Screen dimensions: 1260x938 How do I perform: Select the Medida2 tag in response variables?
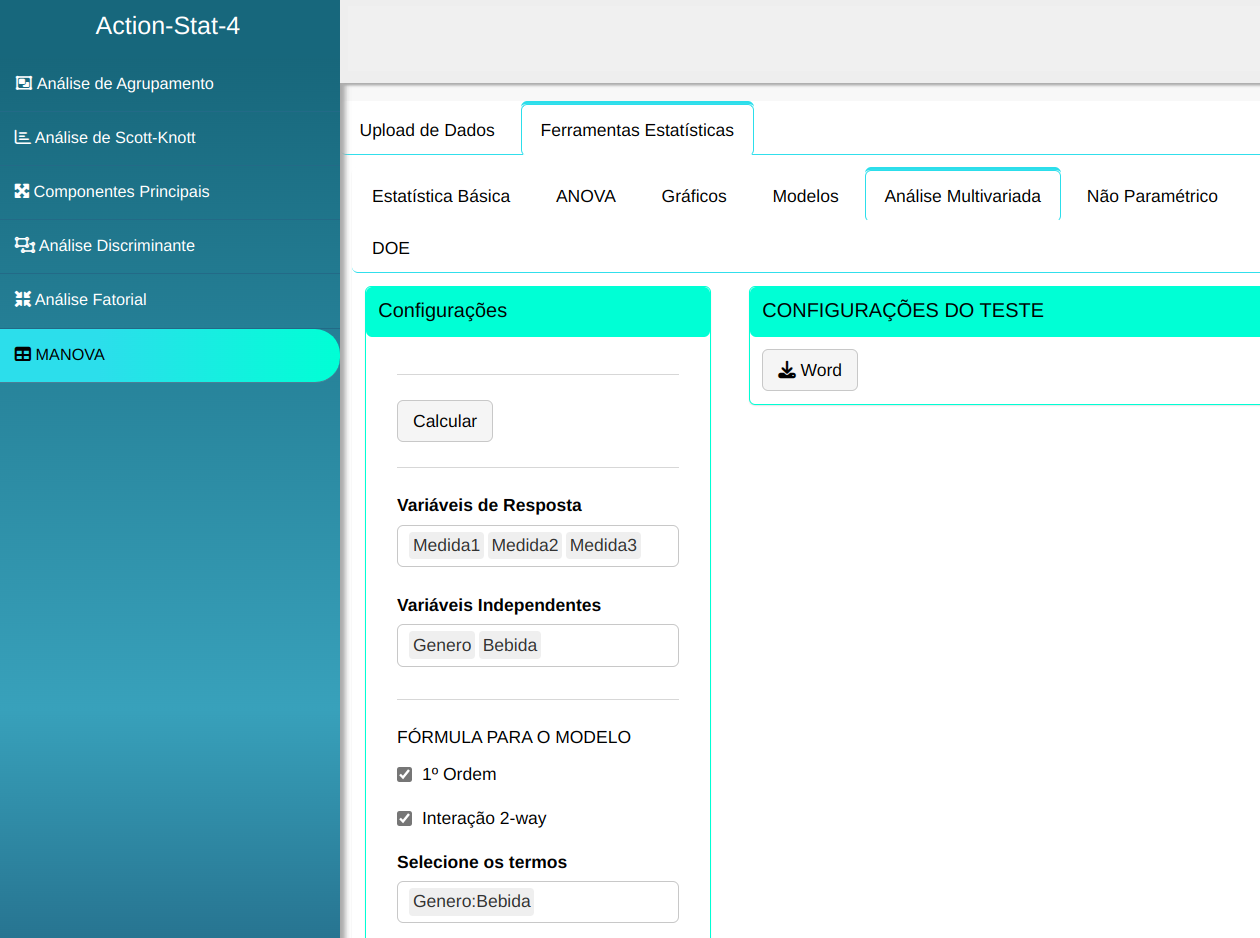click(x=525, y=546)
